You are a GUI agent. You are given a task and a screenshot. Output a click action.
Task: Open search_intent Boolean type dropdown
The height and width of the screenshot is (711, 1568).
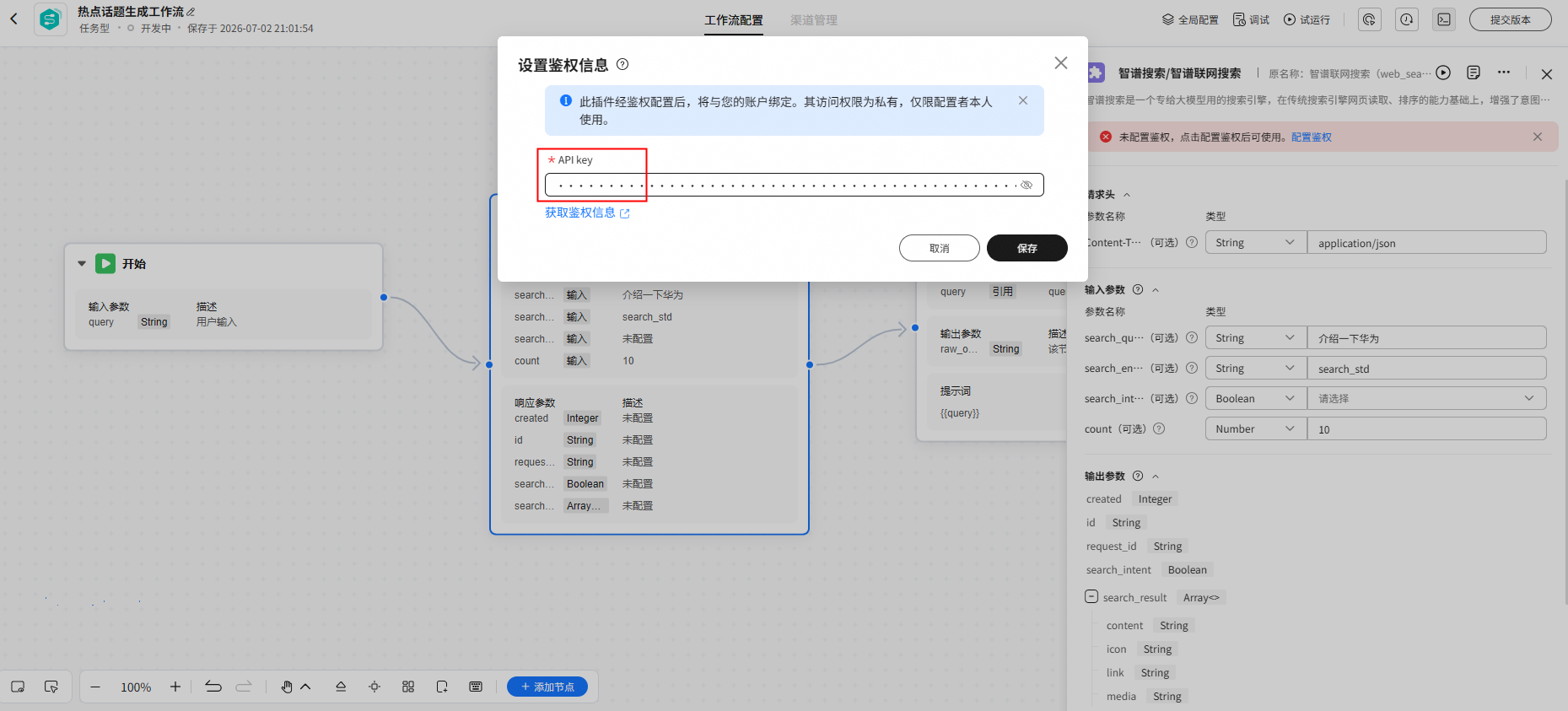point(1256,399)
